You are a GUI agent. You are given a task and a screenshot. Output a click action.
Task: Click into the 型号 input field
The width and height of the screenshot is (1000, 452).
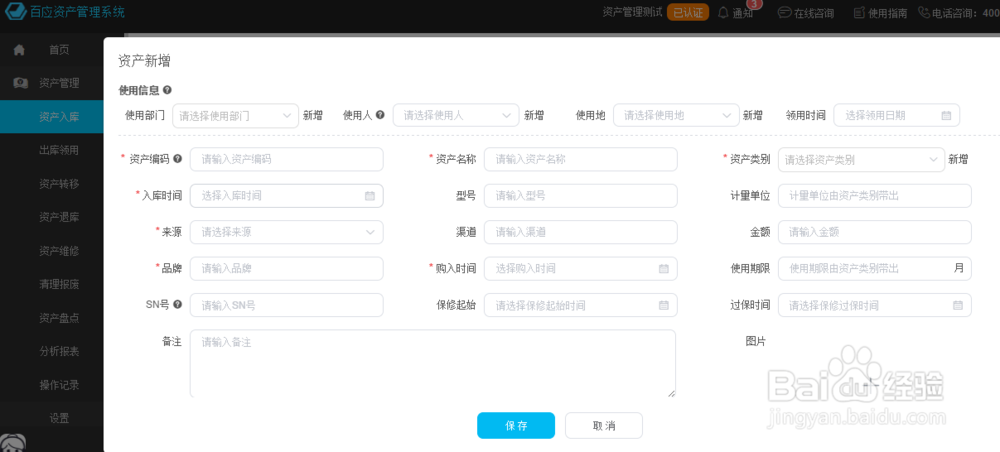tap(580, 196)
